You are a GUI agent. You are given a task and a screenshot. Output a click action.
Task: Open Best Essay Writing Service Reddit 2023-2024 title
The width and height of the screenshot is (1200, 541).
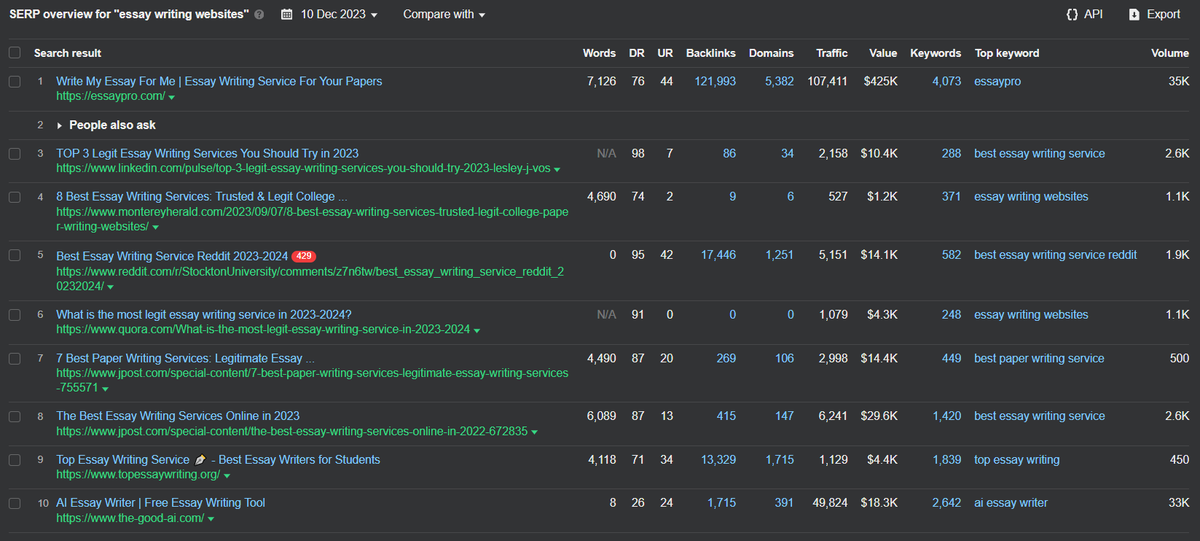171,255
